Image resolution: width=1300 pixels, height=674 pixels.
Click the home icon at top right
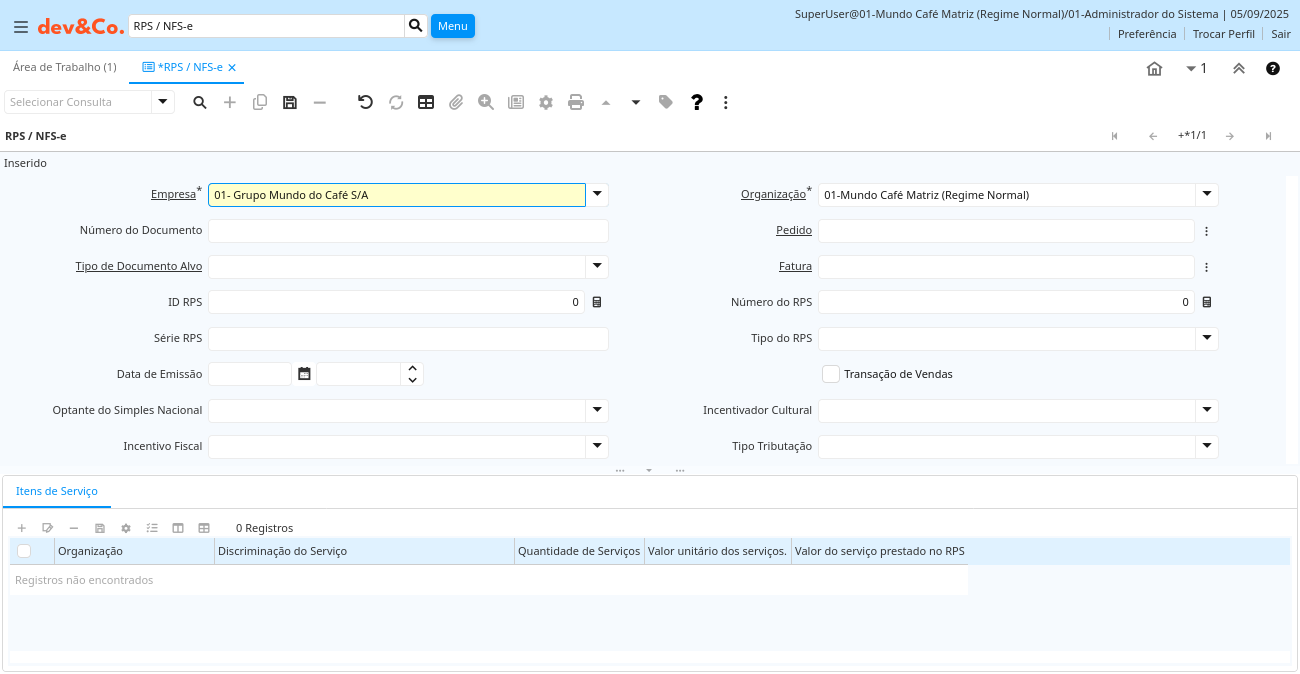[x=1154, y=69]
